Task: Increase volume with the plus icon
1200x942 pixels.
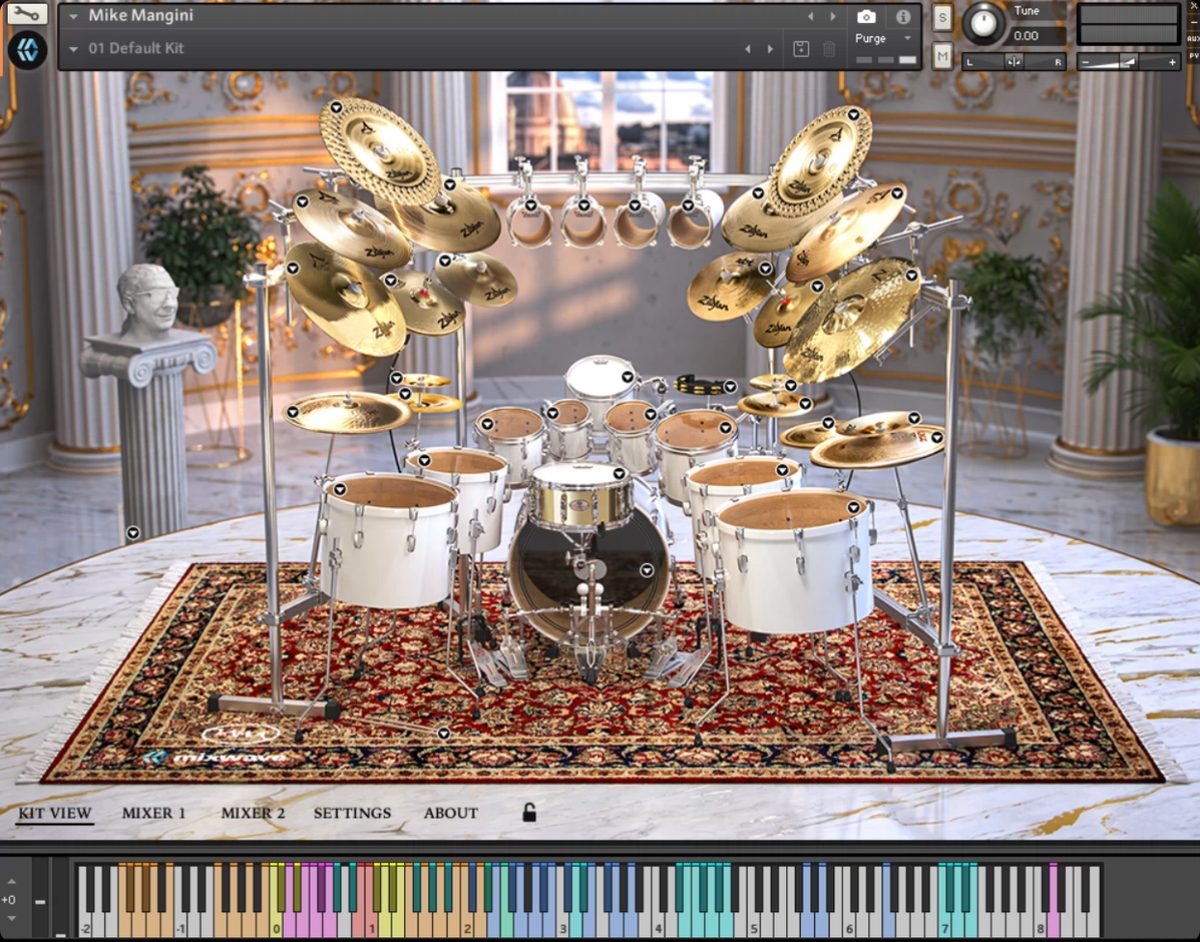Action: pyautogui.click(x=1172, y=62)
